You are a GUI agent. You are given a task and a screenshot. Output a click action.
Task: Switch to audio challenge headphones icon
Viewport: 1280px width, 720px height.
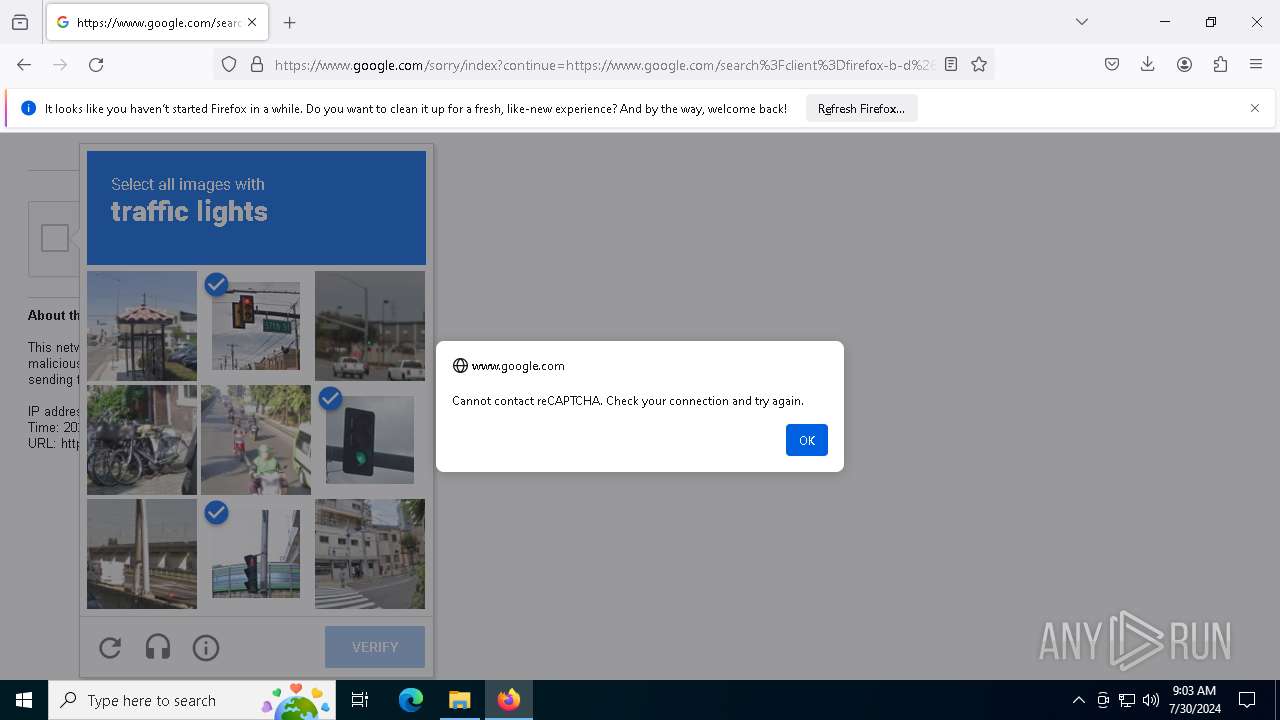[x=158, y=648]
